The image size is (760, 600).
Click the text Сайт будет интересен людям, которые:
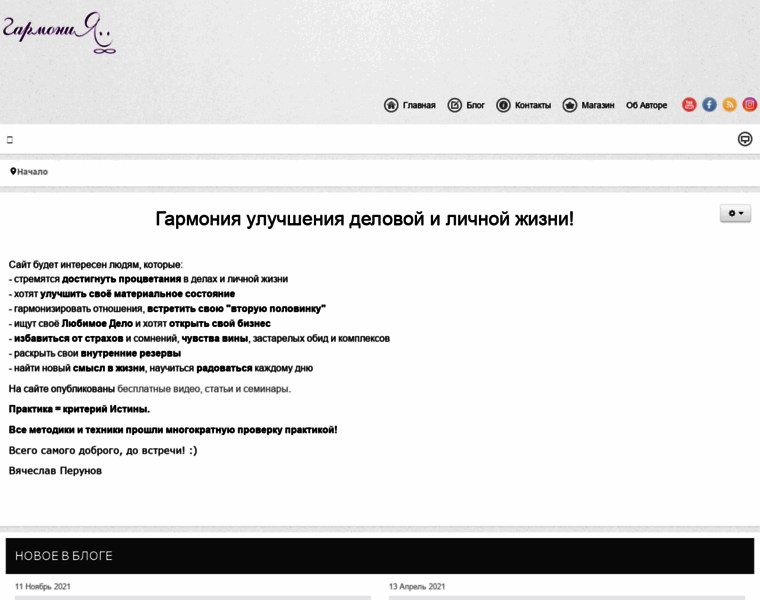96,265
